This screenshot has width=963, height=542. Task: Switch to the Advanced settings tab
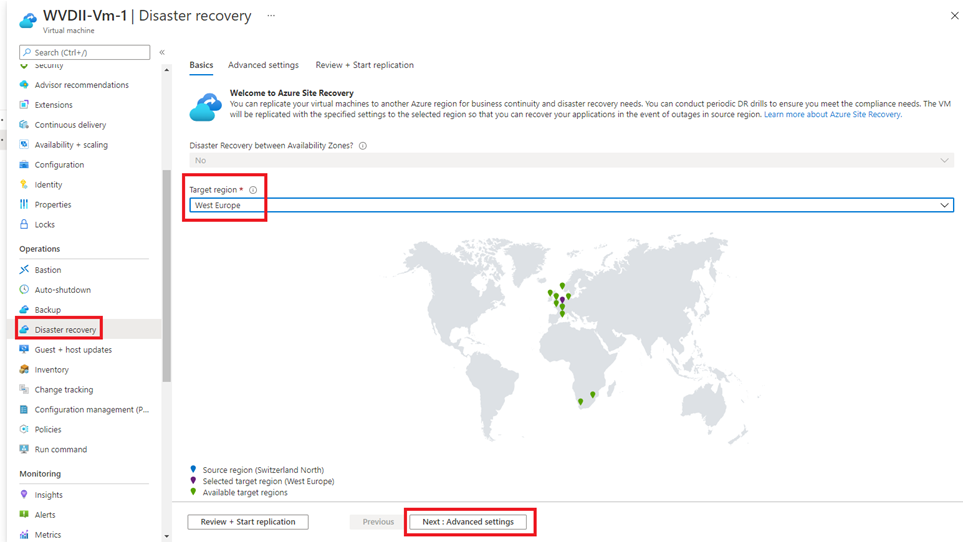263,65
